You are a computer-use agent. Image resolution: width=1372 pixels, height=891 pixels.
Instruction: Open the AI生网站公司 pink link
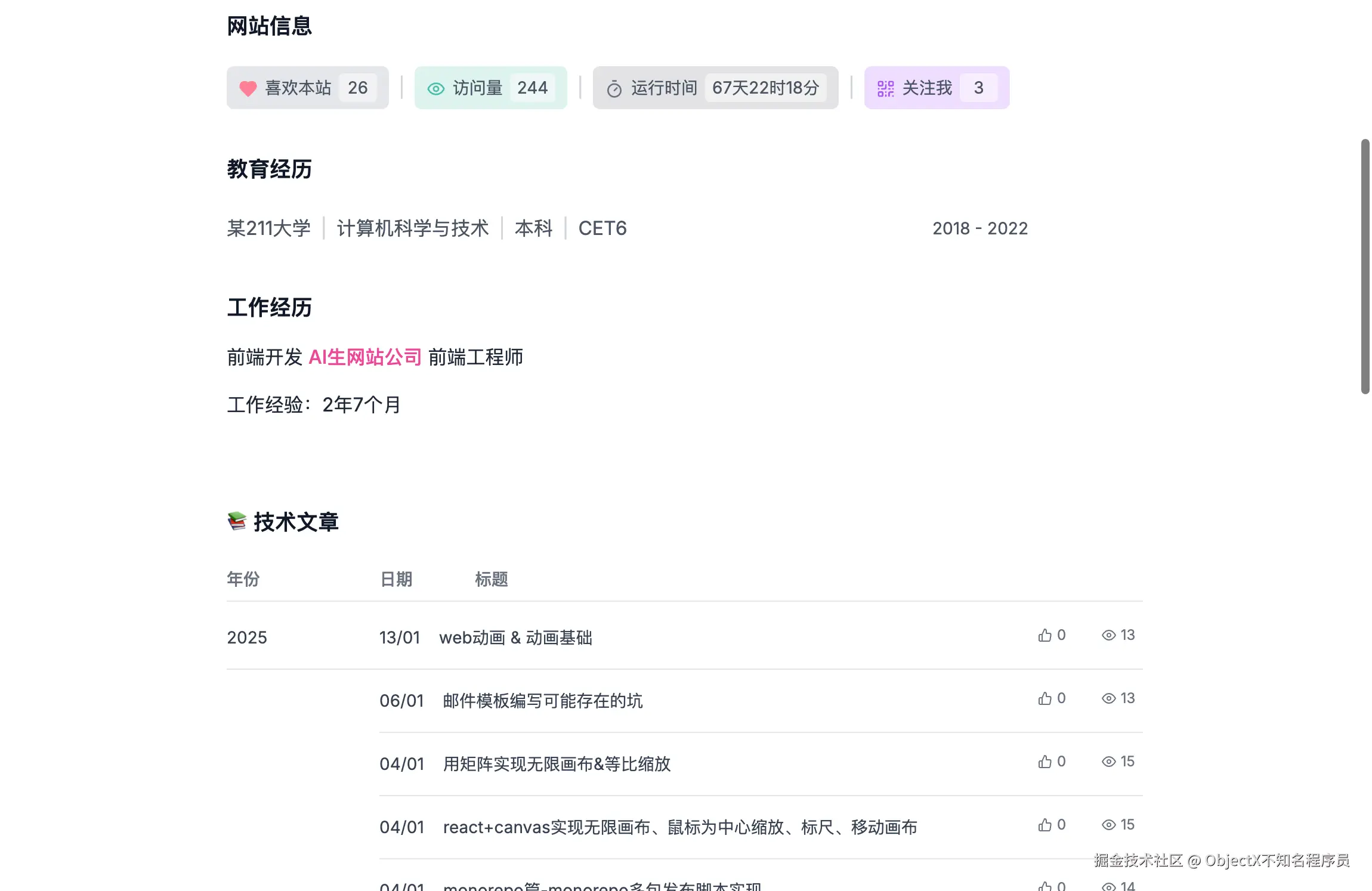point(365,357)
